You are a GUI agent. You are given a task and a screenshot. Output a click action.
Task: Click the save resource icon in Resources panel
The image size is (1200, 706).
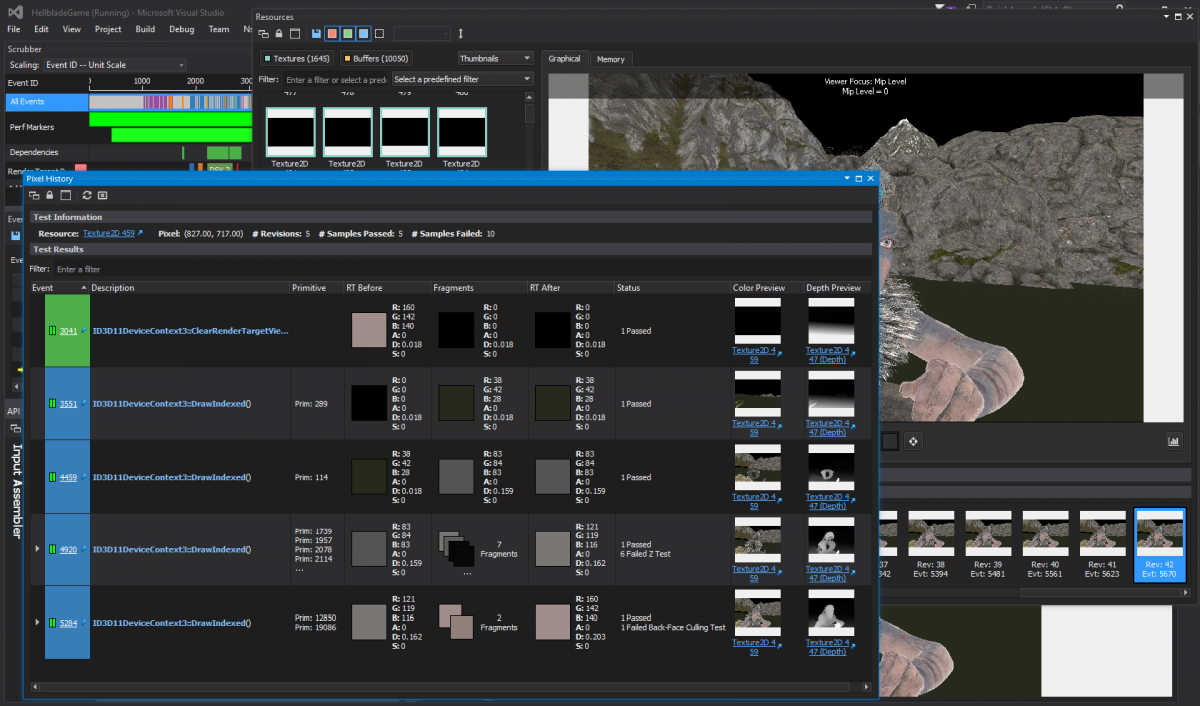click(315, 33)
